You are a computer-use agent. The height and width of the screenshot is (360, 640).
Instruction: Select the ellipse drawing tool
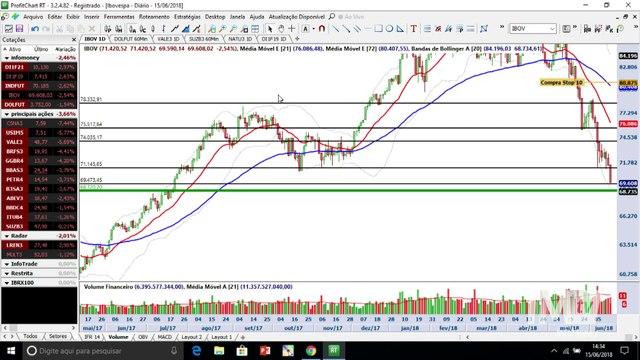pos(389,29)
